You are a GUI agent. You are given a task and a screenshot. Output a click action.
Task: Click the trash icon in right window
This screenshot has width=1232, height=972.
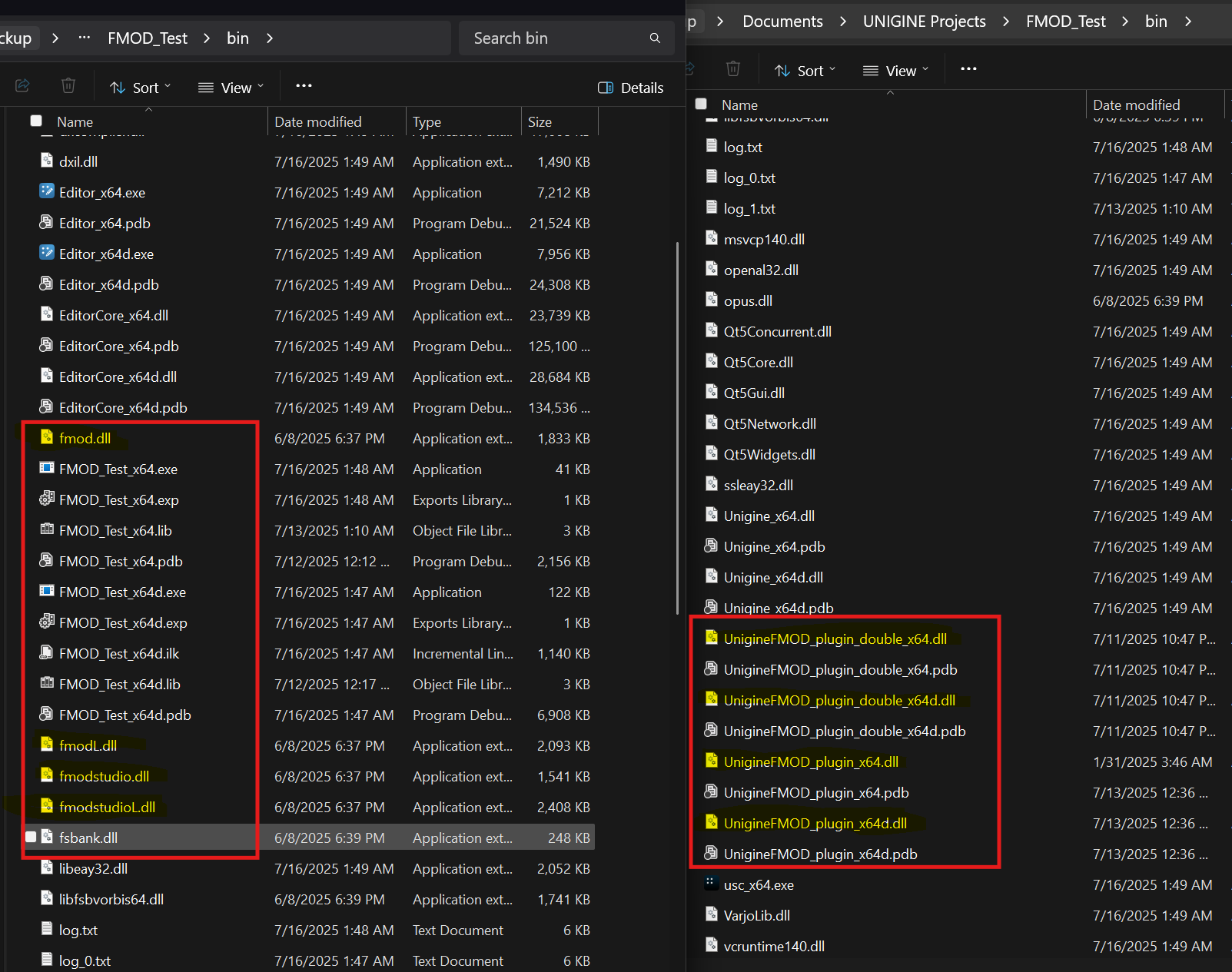point(733,69)
